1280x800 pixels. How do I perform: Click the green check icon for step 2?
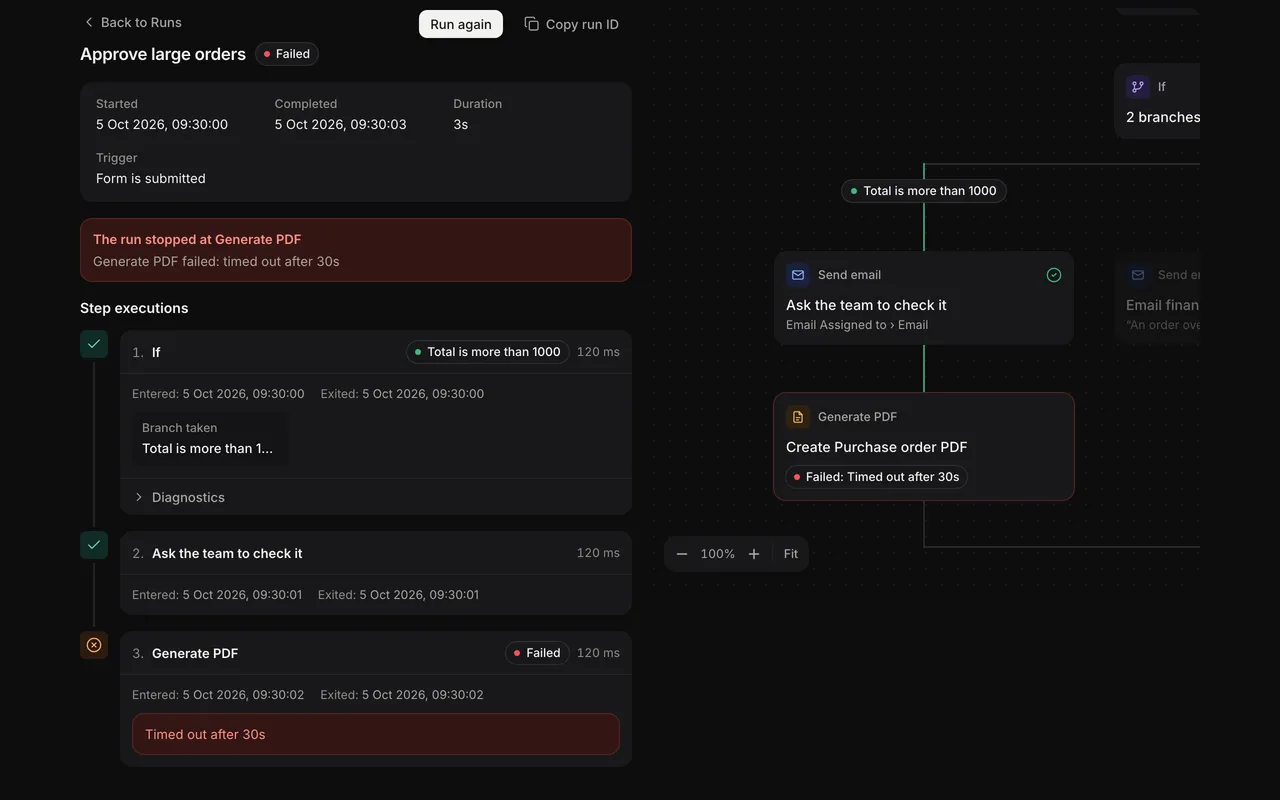[94, 545]
